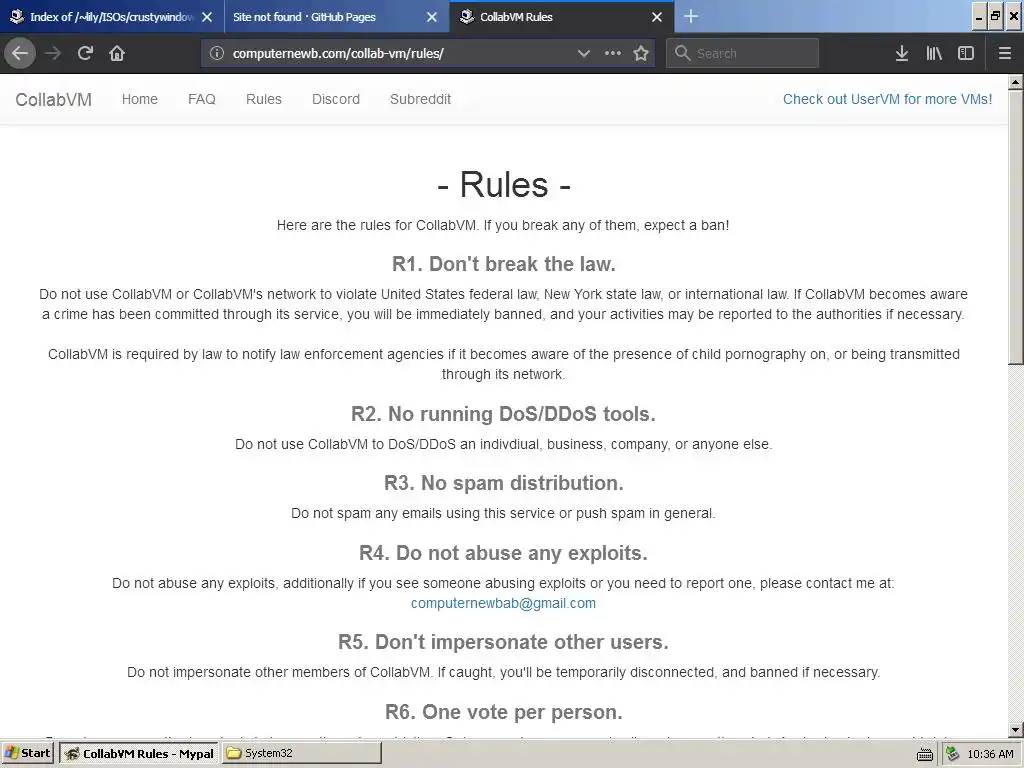Click the page scrollbar down arrow
Screen dimensions: 1024x768
pyautogui.click(x=1016, y=730)
